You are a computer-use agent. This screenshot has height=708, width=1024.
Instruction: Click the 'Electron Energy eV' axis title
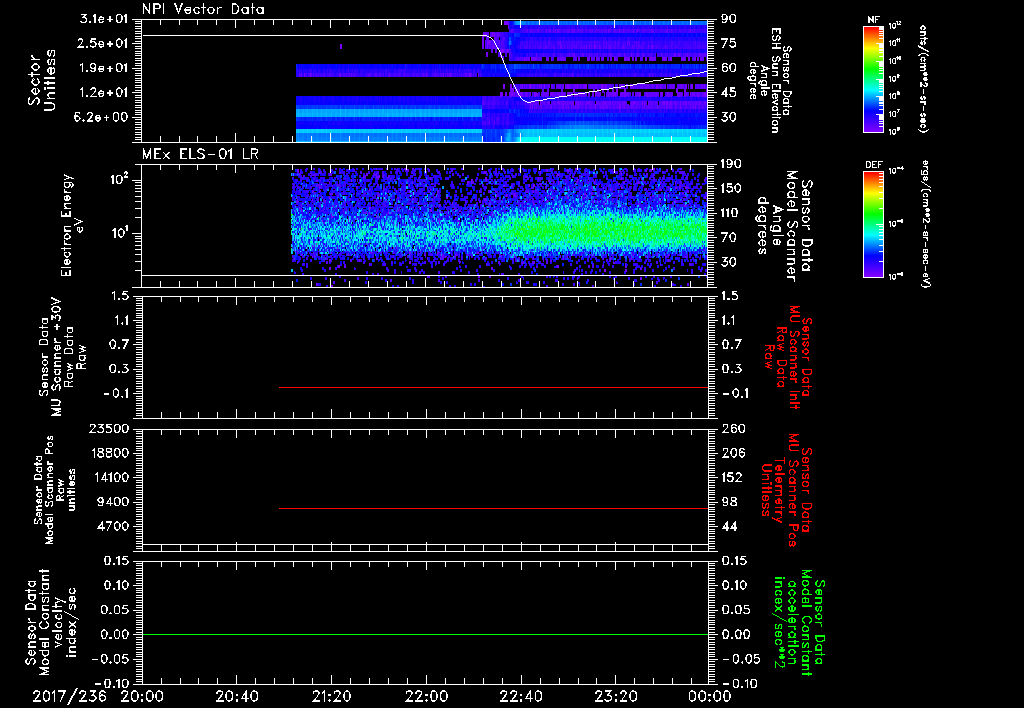73,225
